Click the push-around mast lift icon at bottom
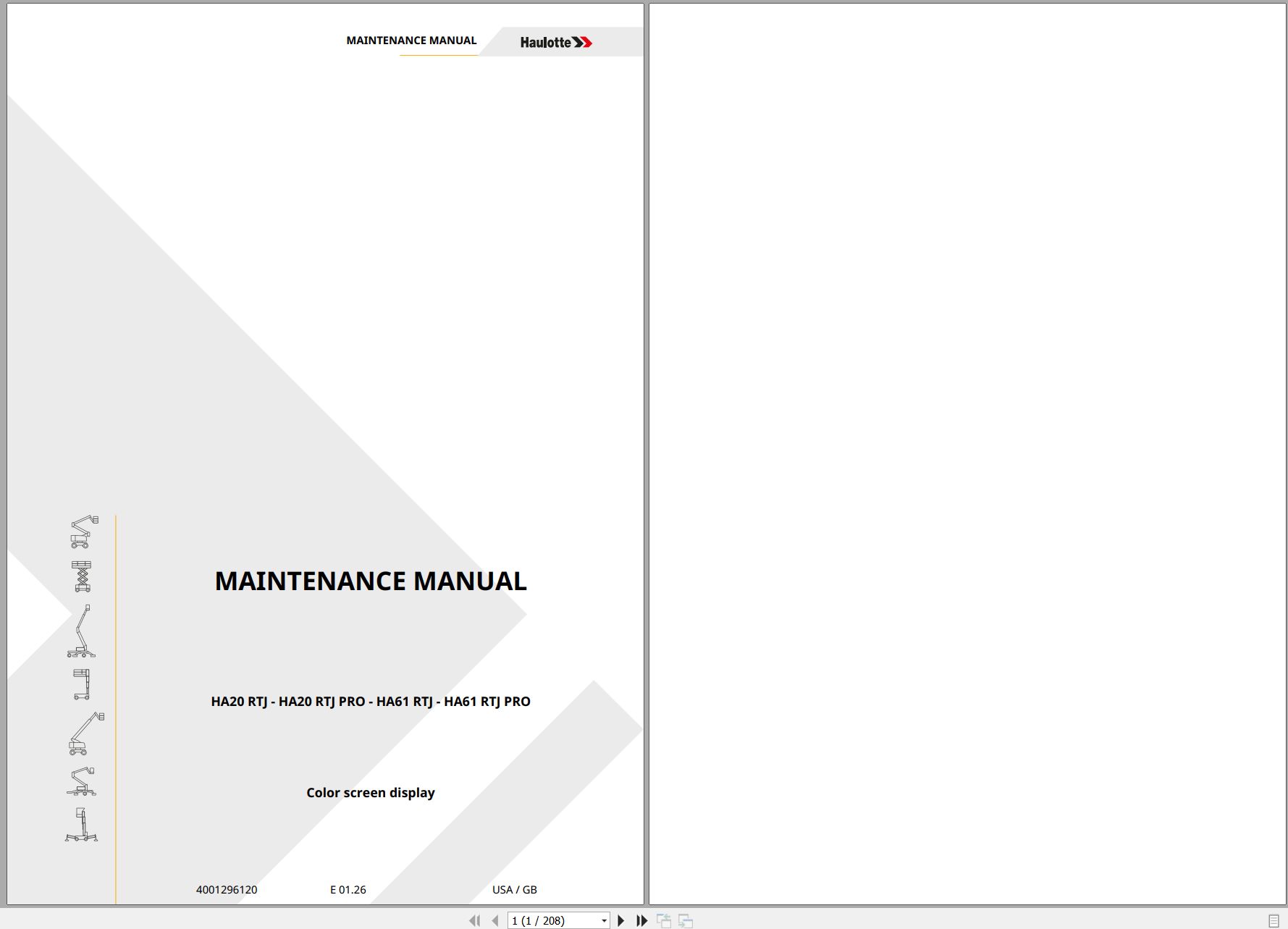Screen dimensions: 1288x929 (x=81, y=825)
